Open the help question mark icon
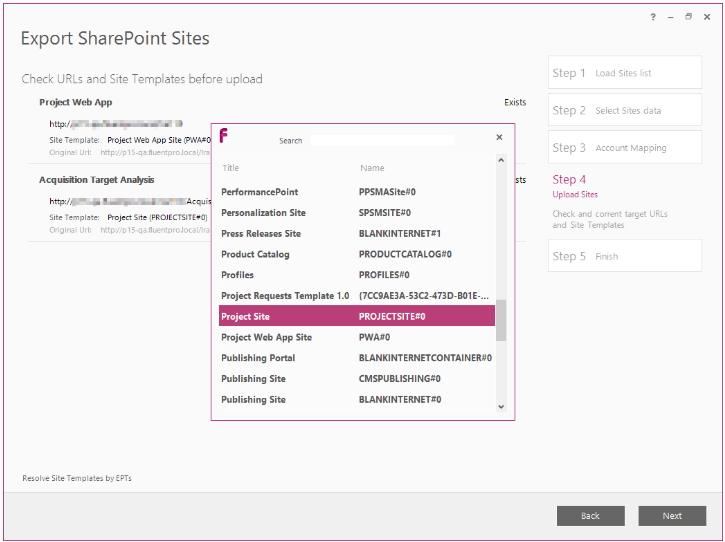Viewport: 725px width, 542px height. pyautogui.click(x=653, y=17)
